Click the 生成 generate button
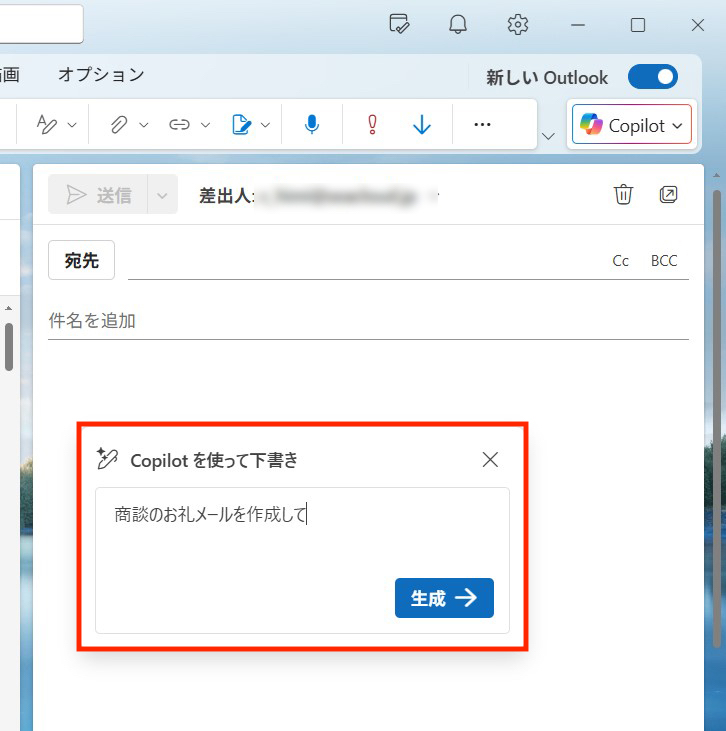The image size is (726, 731). pyautogui.click(x=444, y=598)
